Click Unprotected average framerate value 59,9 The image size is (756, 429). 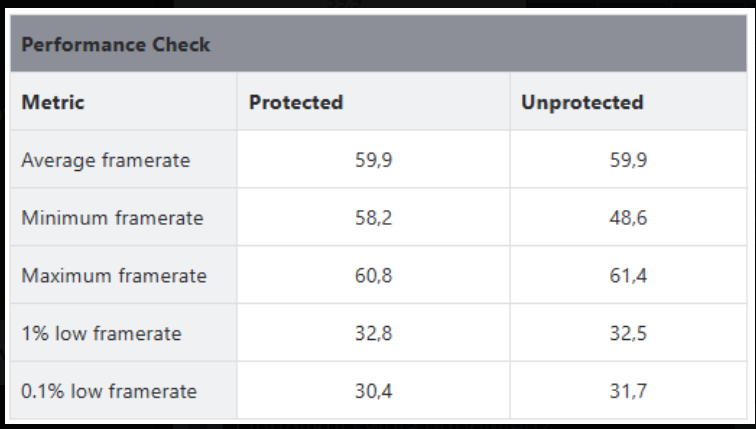(x=628, y=160)
